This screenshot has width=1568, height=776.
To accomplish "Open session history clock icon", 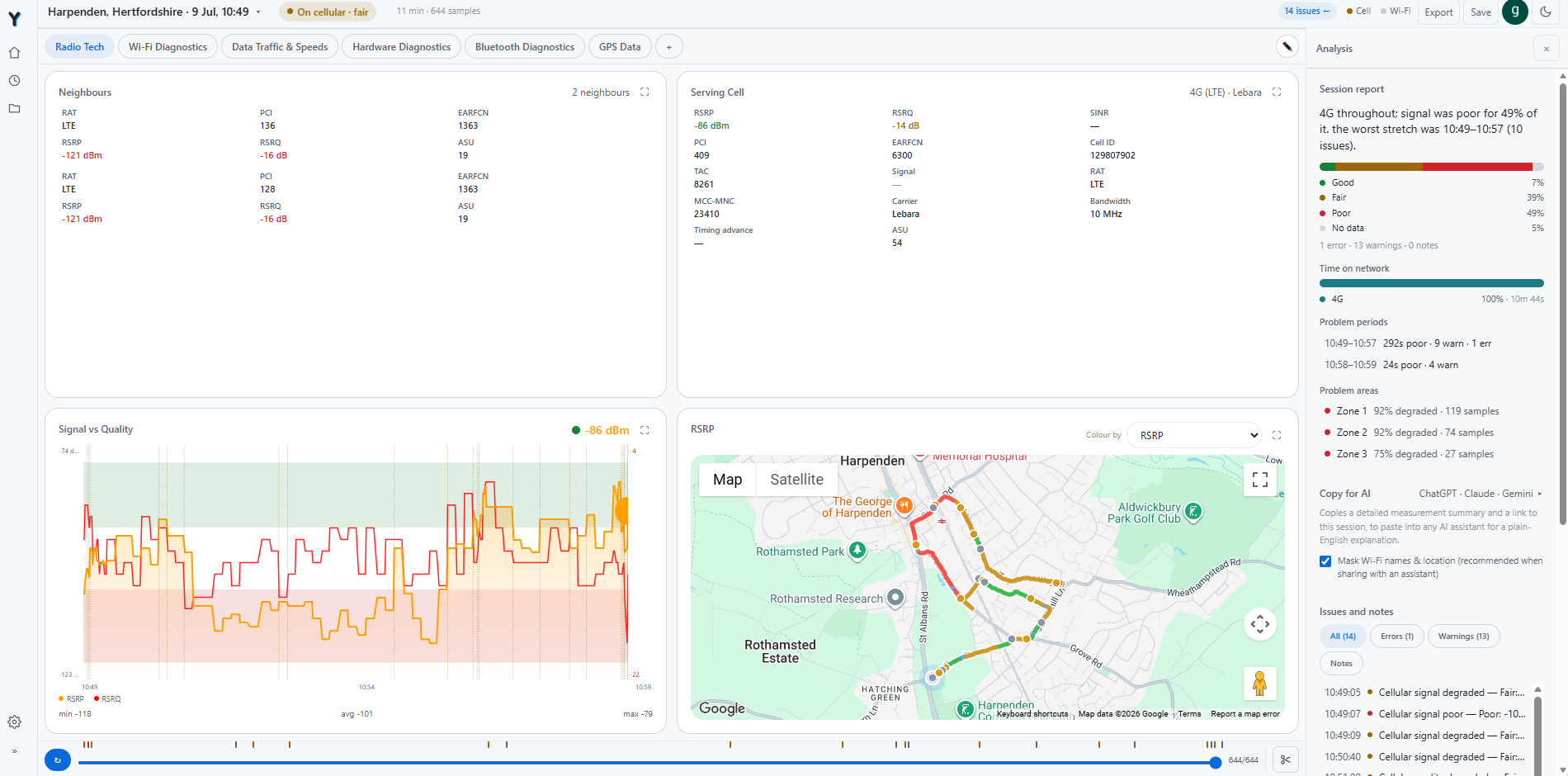I will tap(14, 81).
